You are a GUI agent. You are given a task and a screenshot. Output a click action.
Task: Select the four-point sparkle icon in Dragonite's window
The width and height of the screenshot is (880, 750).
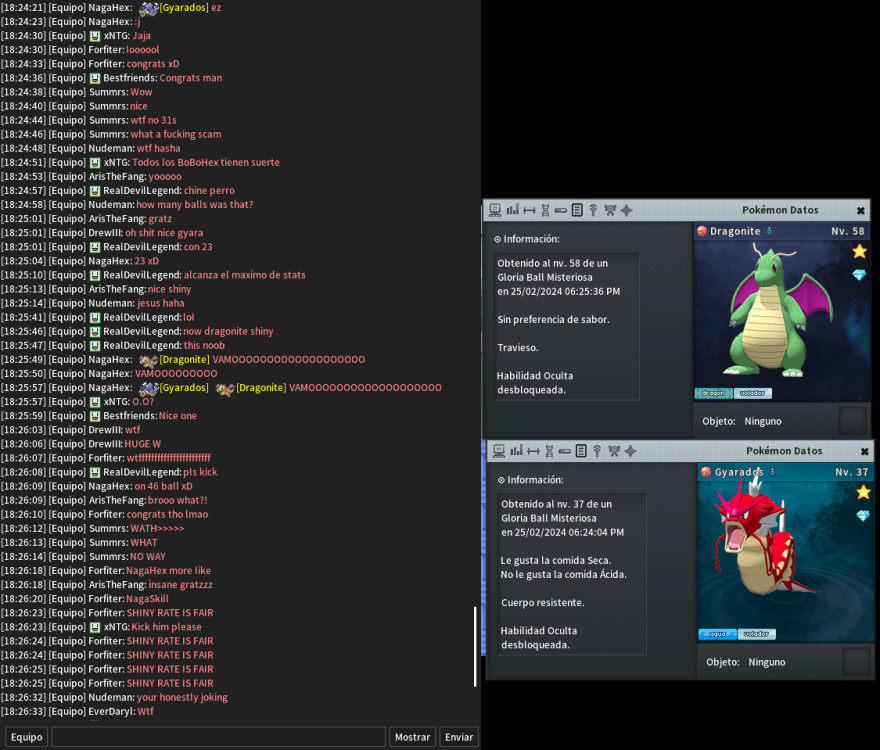click(627, 211)
